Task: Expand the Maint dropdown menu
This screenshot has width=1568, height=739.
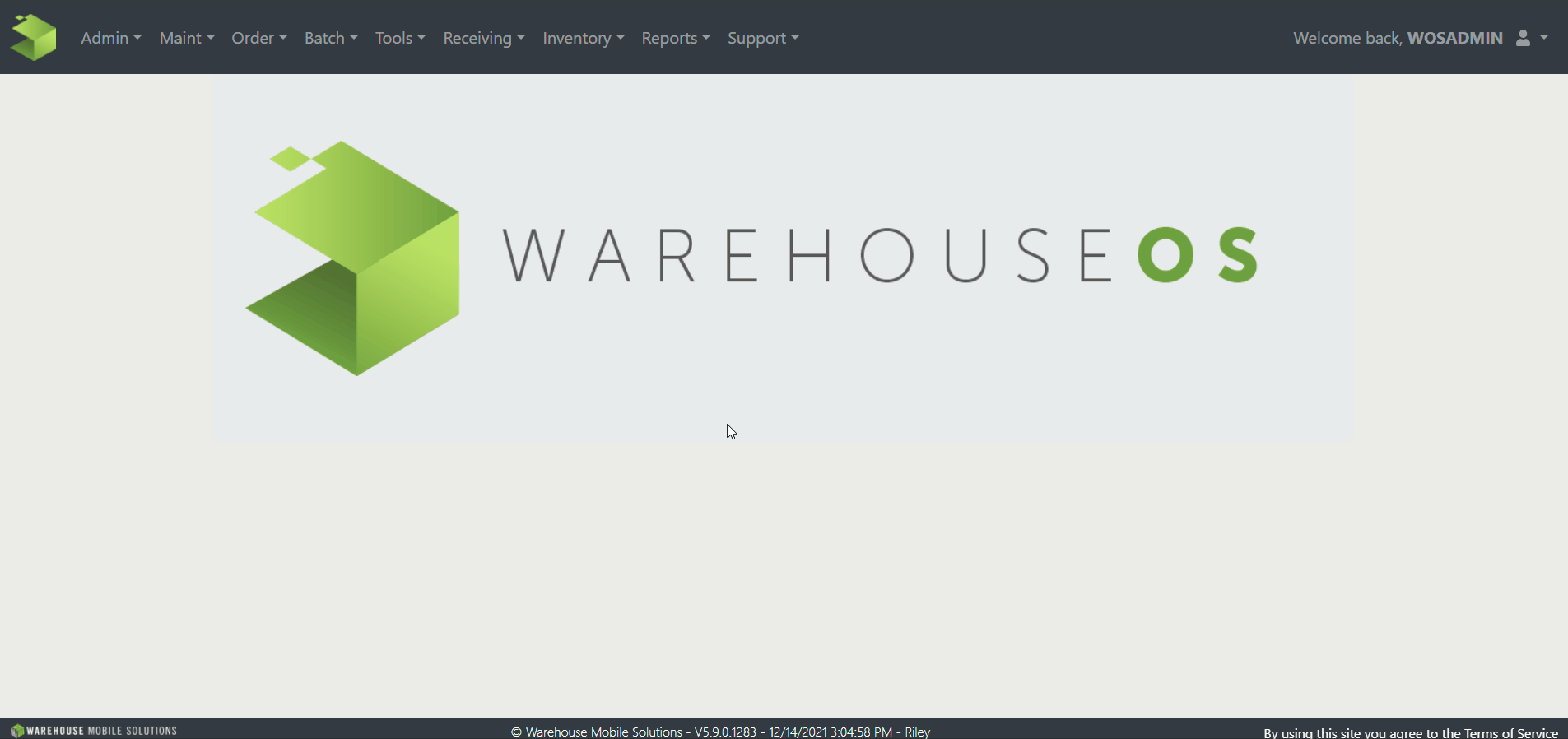Action: (187, 38)
